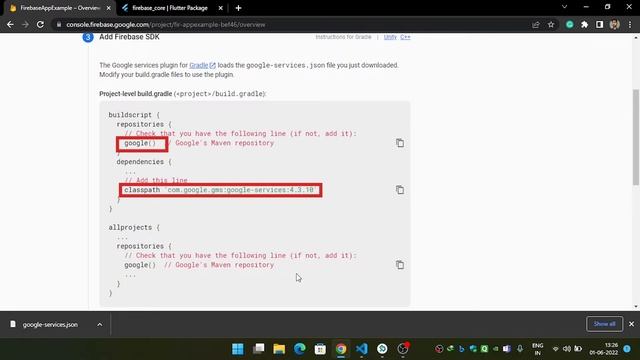Screen dimensions: 640x360
Task: Copy the first google() repository line
Action: tap(400, 143)
